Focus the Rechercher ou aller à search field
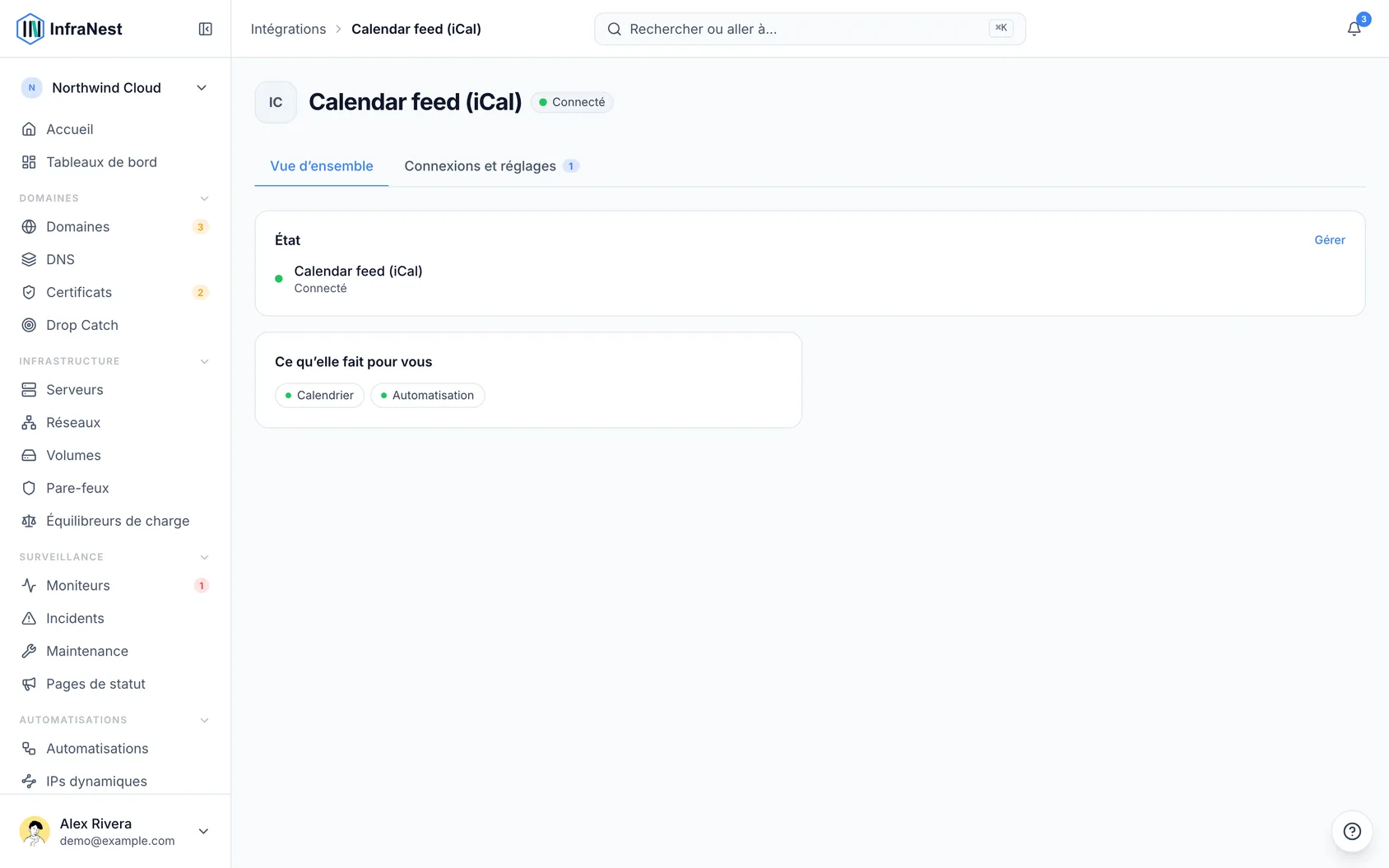 810,29
